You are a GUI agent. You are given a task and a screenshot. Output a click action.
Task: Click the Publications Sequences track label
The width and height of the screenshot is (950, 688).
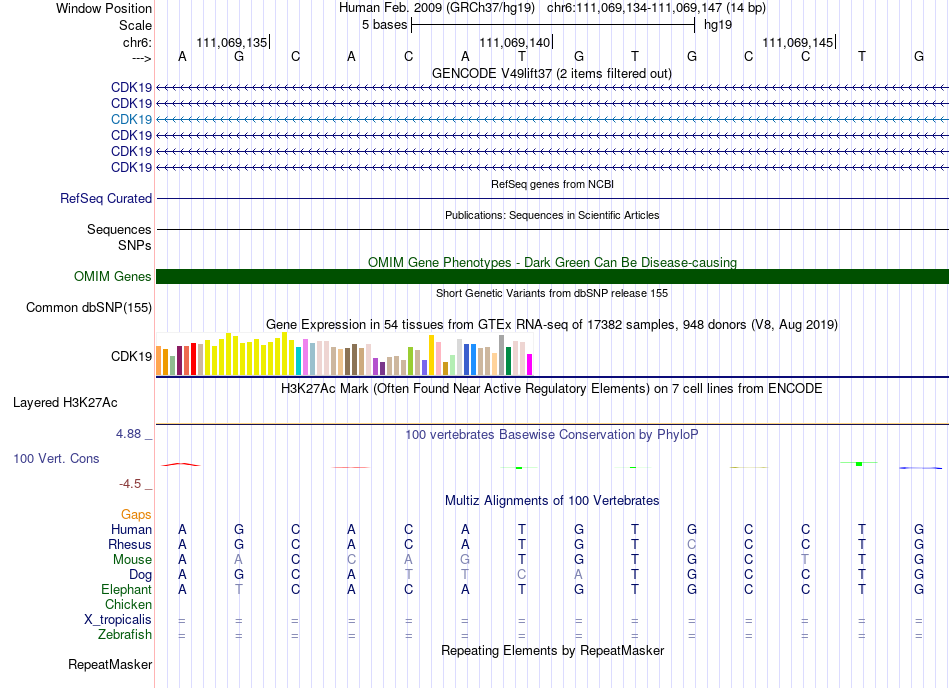tap(119, 230)
